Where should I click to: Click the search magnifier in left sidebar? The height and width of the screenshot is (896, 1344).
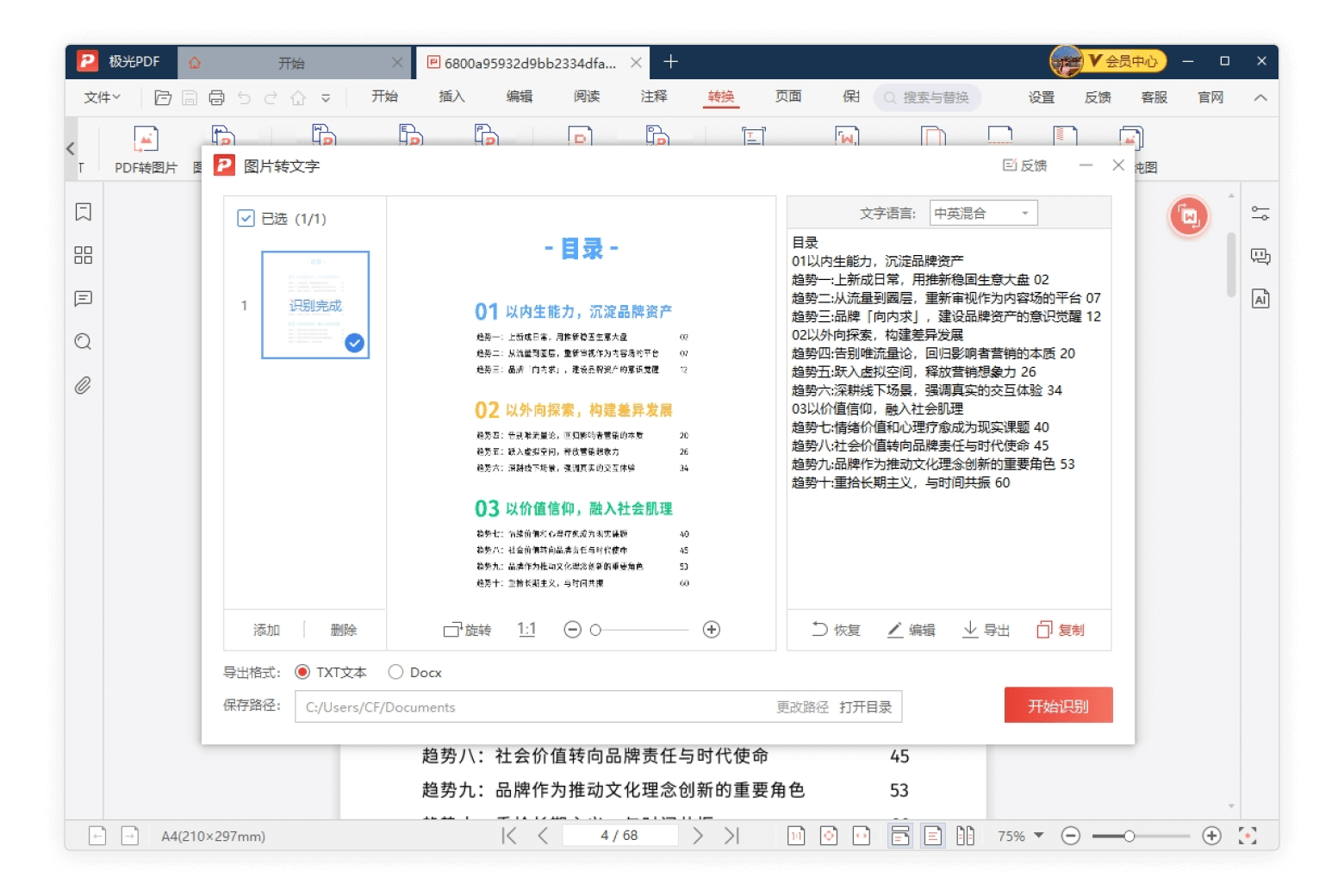point(84,342)
